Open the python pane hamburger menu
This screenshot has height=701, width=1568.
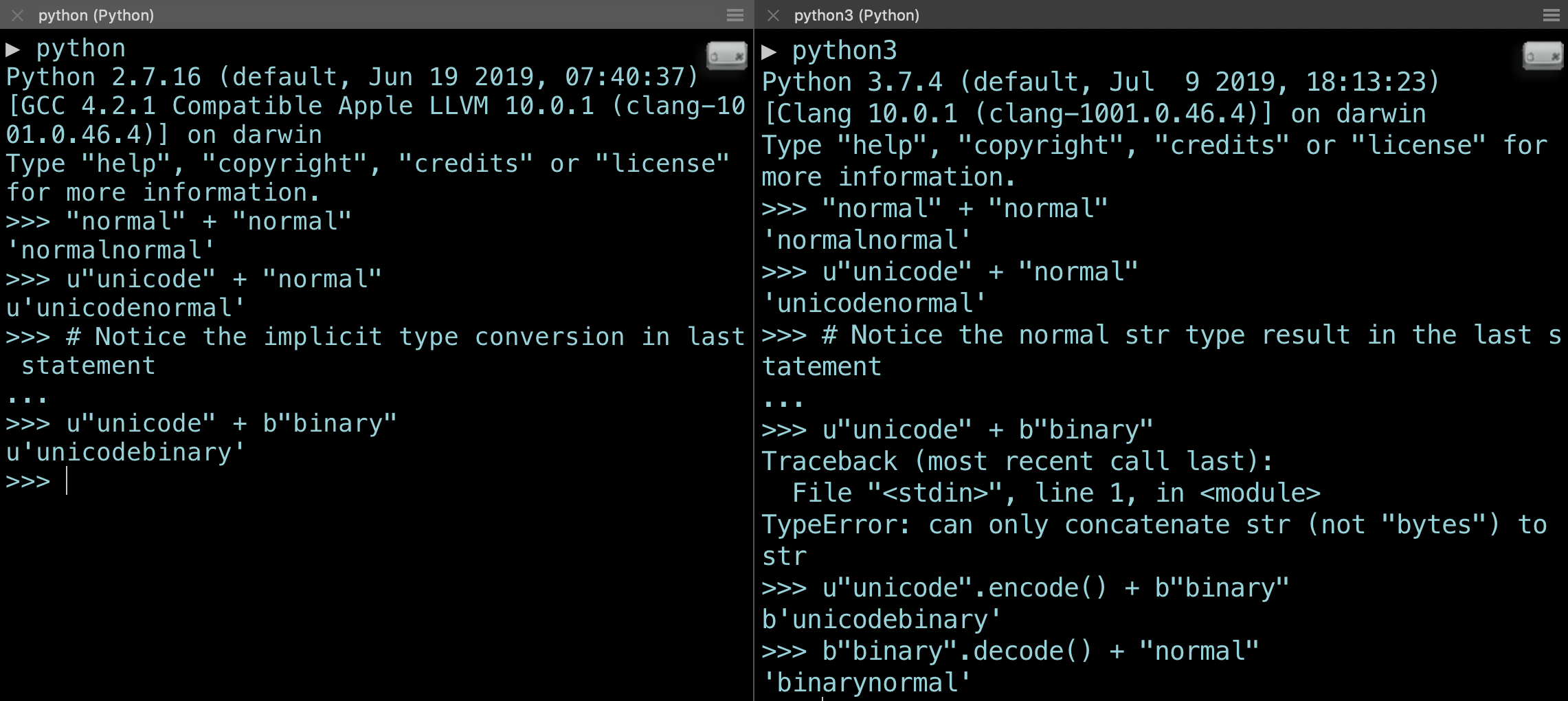point(735,15)
